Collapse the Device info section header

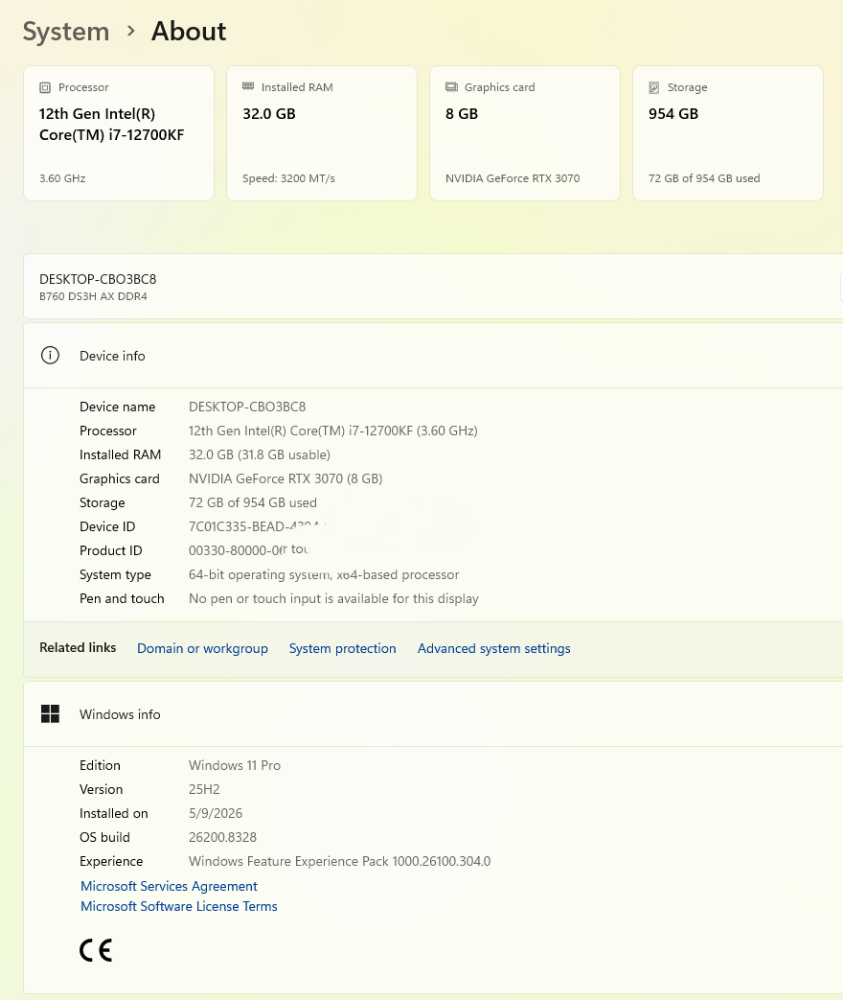click(433, 355)
